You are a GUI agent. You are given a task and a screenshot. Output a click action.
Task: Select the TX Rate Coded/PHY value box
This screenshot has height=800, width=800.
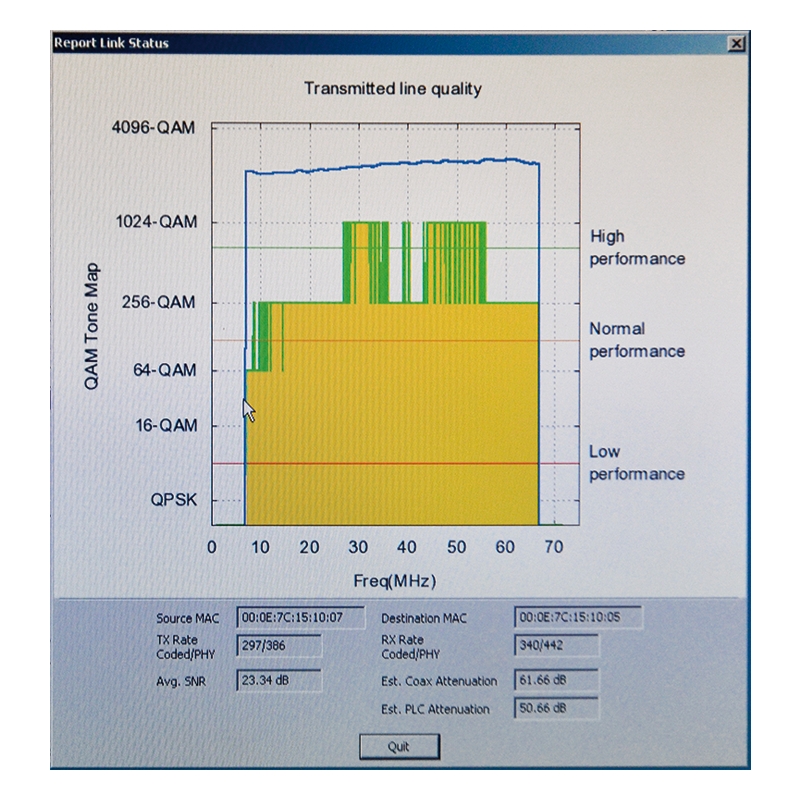tap(279, 646)
